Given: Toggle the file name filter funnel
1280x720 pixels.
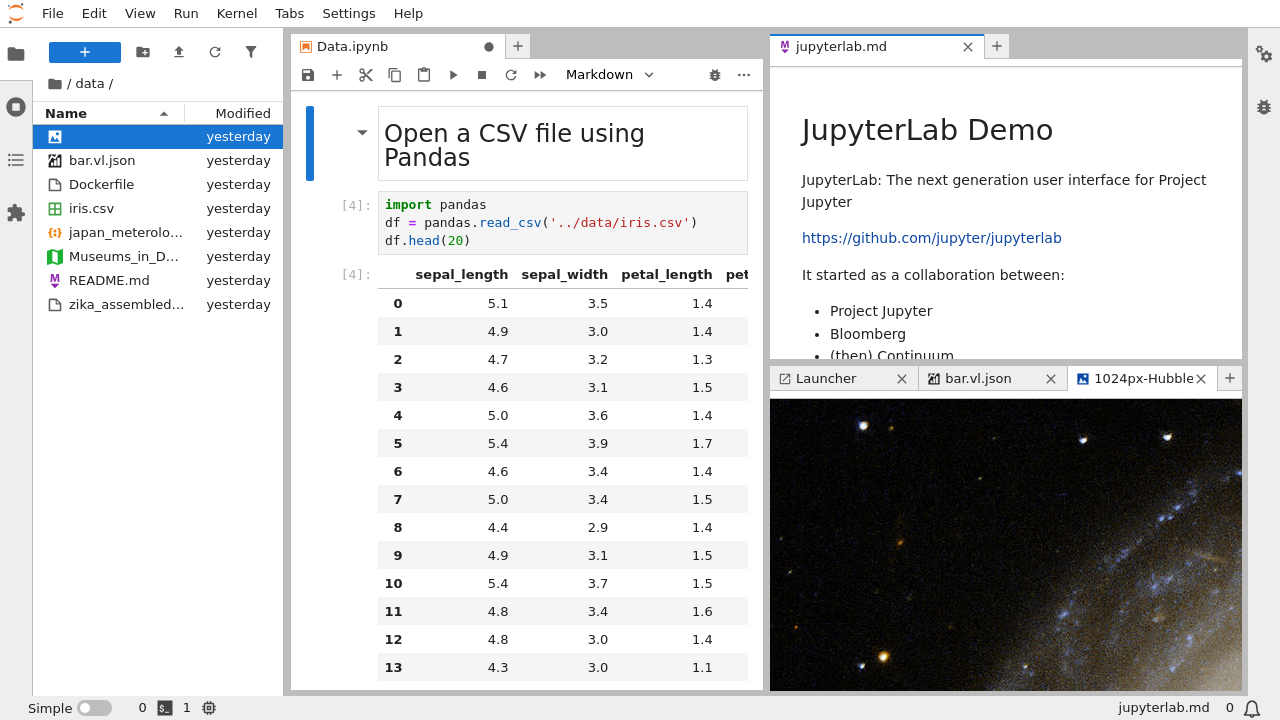Looking at the screenshot, I should click(250, 51).
